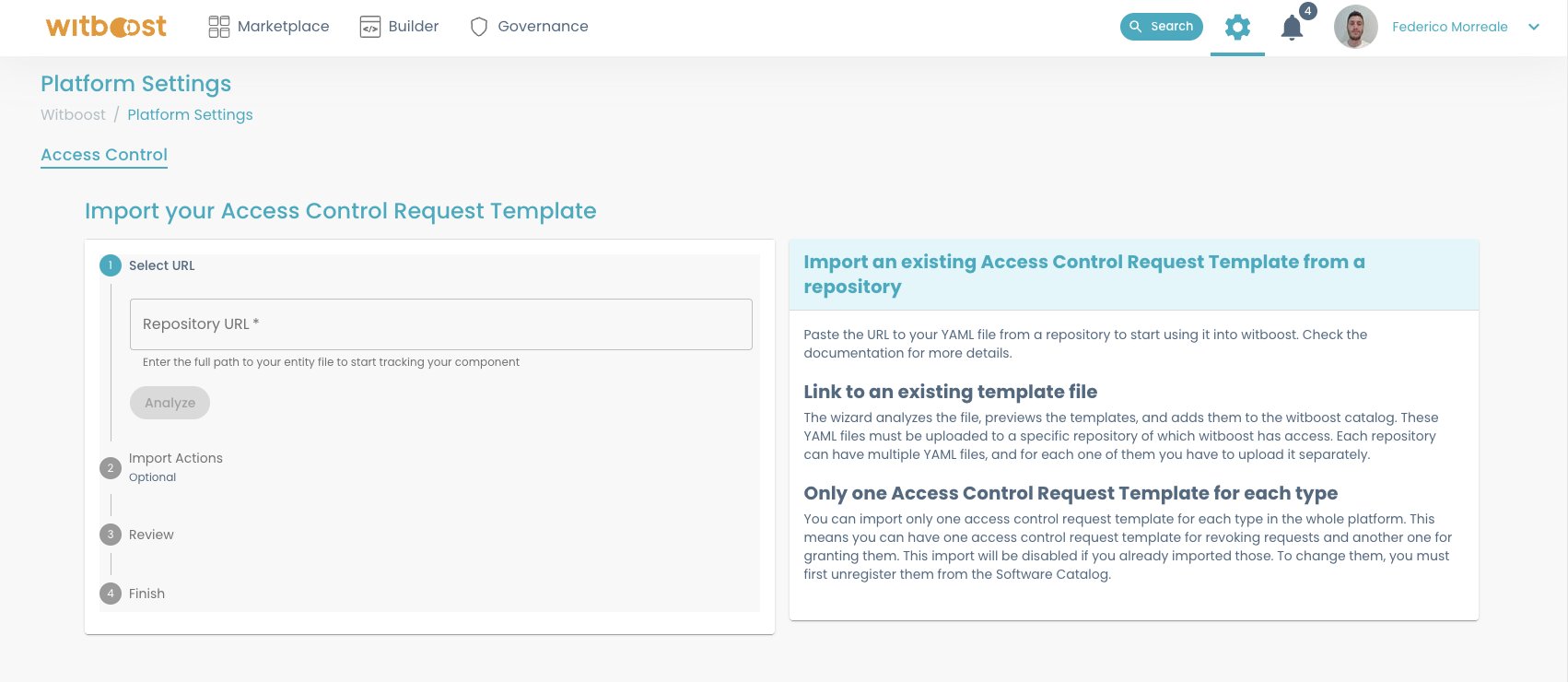This screenshot has width=1568, height=682.
Task: Select the Access Control tab
Action: pos(104,155)
